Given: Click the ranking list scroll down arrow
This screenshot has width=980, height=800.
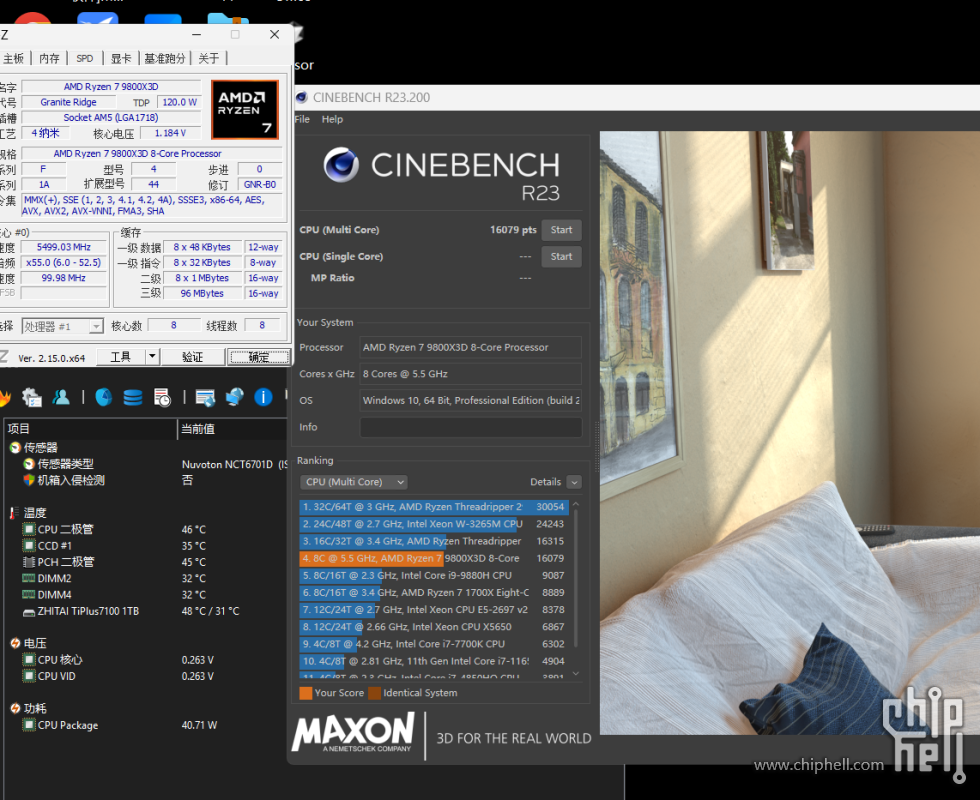Looking at the screenshot, I should coord(576,674).
